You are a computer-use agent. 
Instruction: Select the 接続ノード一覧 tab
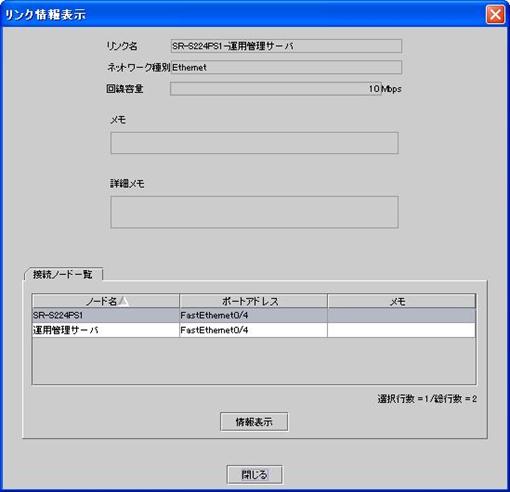pyautogui.click(x=63, y=274)
